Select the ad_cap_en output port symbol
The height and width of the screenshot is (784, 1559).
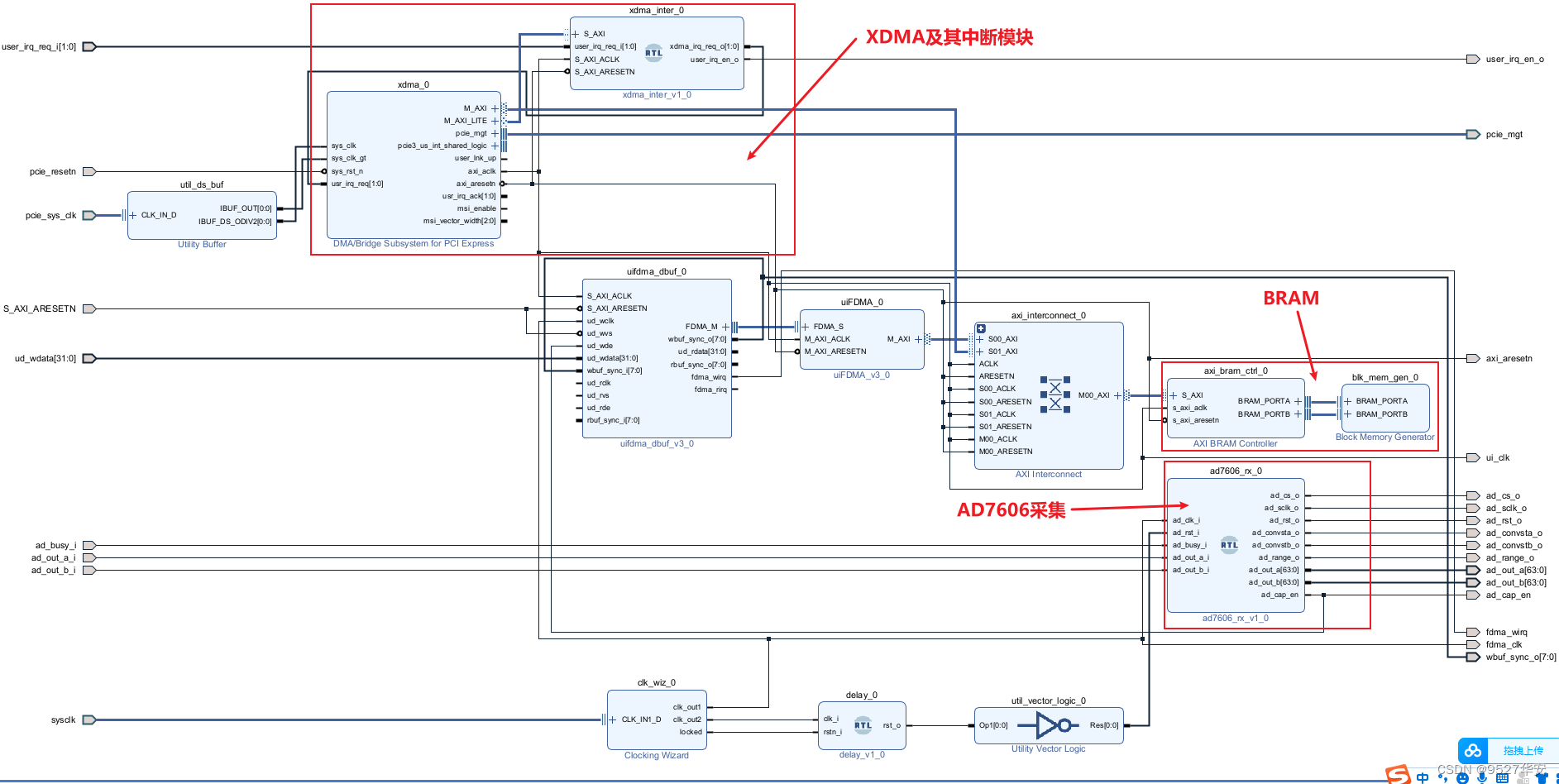click(x=1473, y=595)
